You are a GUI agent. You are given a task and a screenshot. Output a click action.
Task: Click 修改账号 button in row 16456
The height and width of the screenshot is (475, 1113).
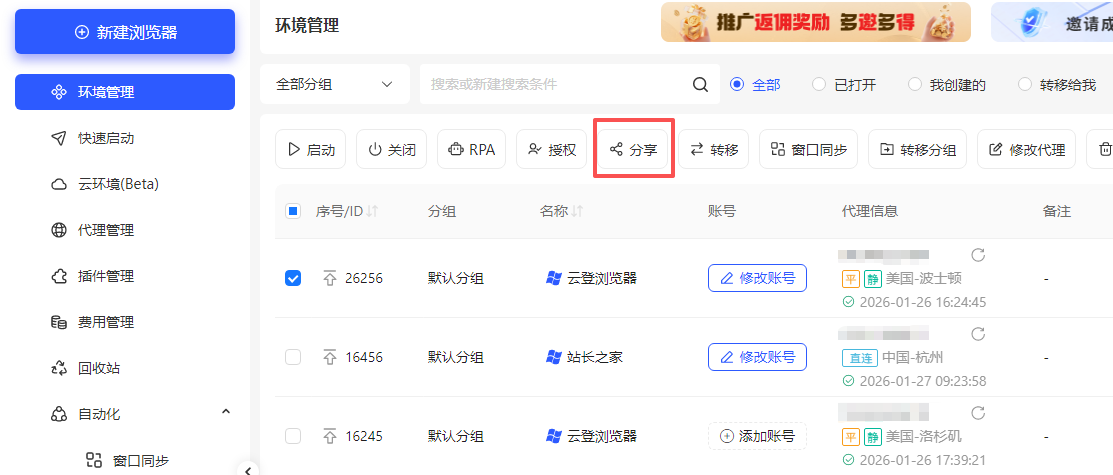(757, 357)
